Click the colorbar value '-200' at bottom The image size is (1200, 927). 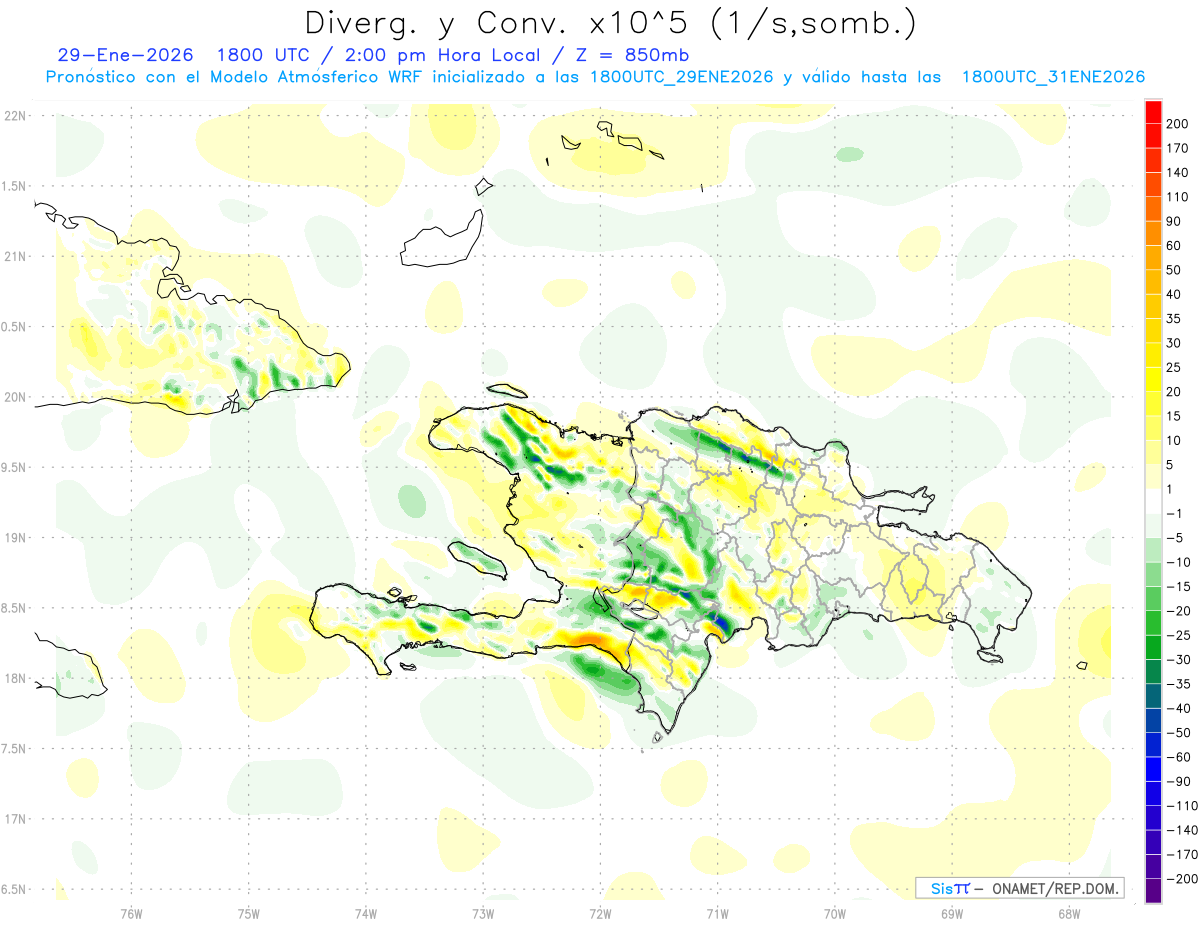coord(1182,880)
